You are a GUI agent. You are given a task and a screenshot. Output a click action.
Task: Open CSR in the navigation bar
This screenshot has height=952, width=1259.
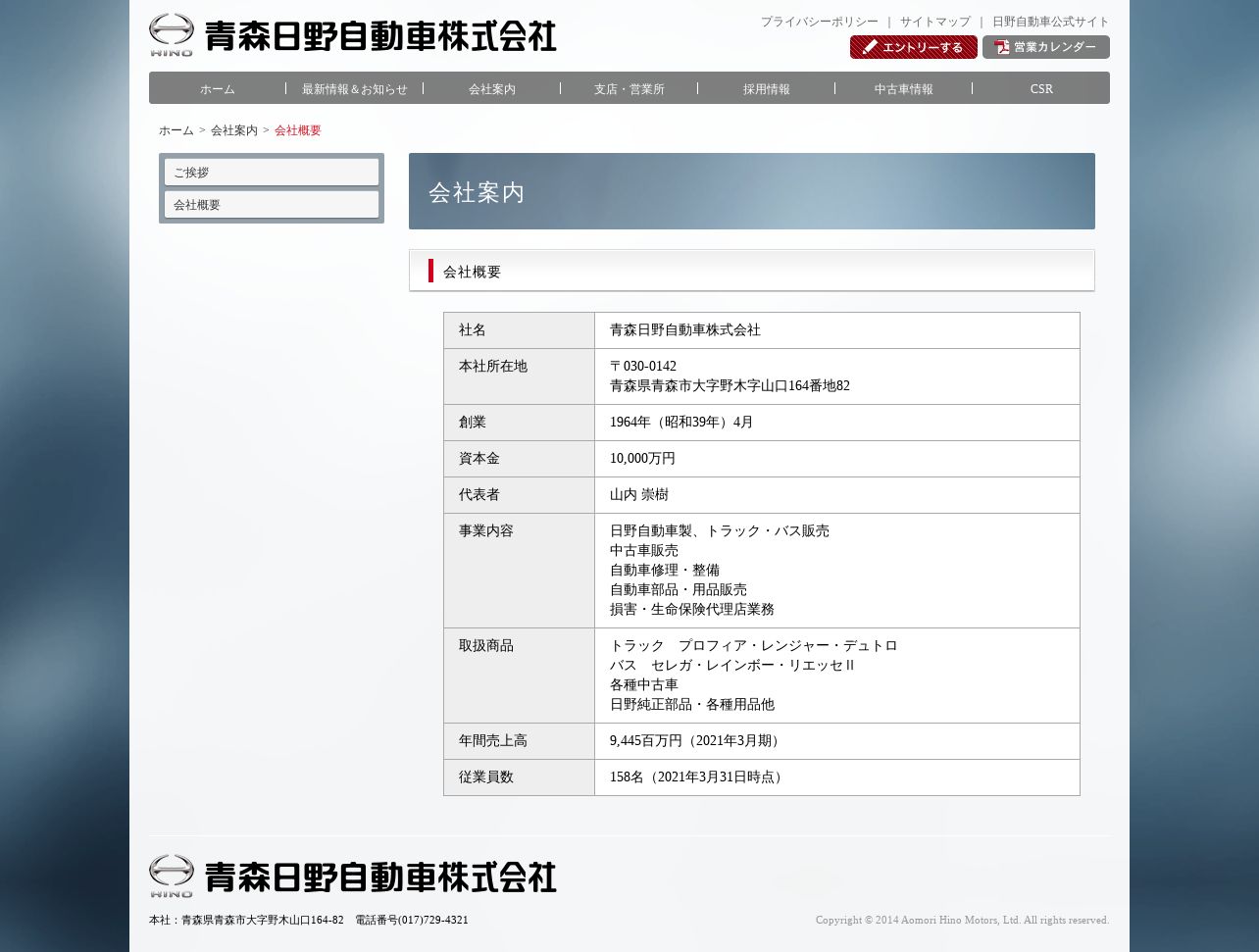tap(1041, 88)
